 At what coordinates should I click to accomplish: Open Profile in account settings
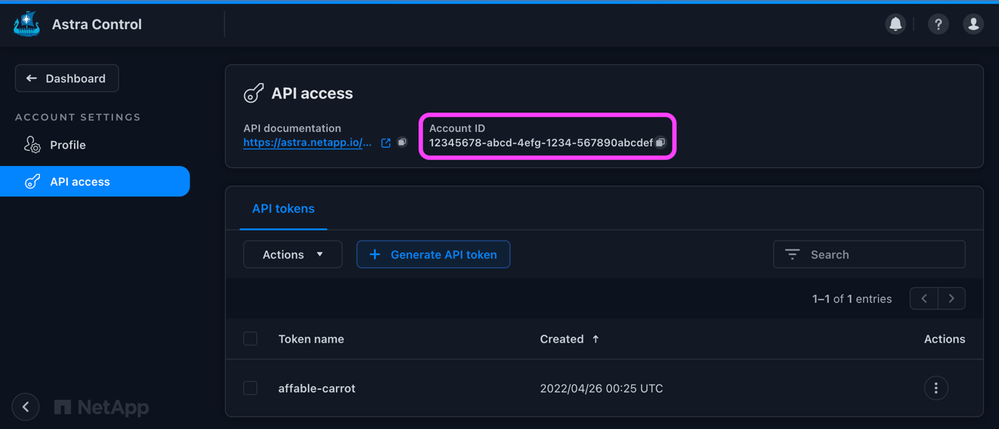coord(68,145)
